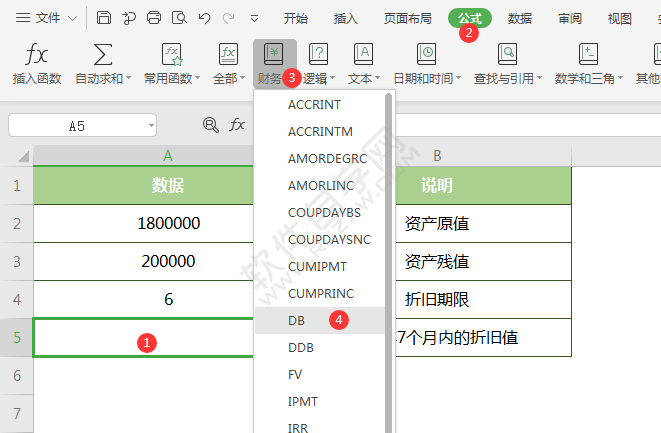Viewport: 661px width, 433px height.
Task: Switch to the 插入 (Insert) tab
Action: click(x=345, y=18)
